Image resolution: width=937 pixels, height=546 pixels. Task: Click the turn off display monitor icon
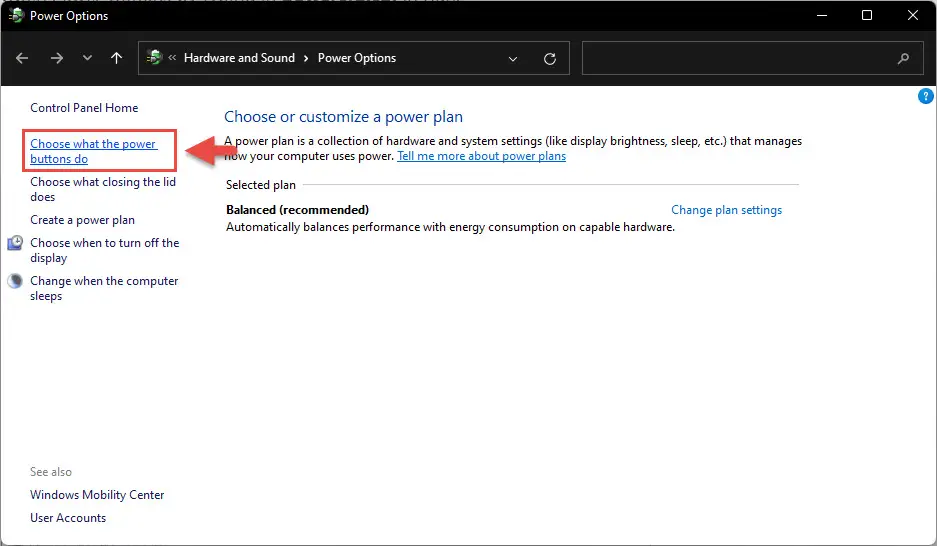tap(15, 243)
